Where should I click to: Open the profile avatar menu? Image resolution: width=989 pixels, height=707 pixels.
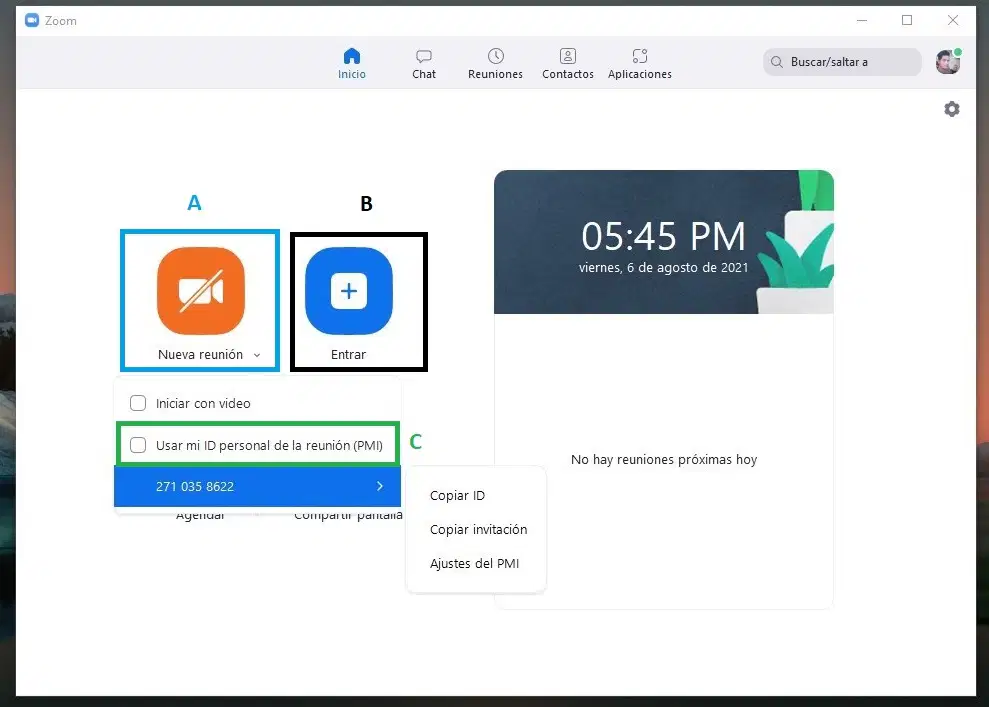[x=948, y=62]
